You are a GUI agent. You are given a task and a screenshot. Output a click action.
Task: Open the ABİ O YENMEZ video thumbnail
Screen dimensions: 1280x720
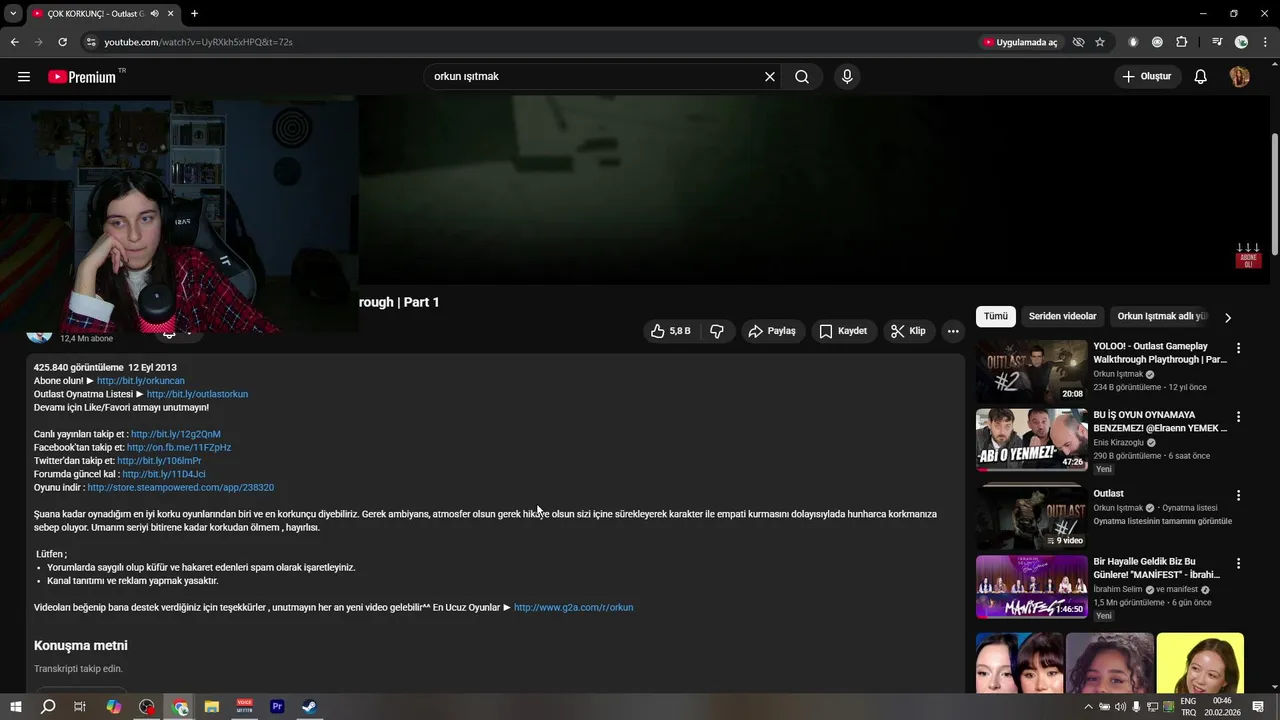pos(1031,439)
